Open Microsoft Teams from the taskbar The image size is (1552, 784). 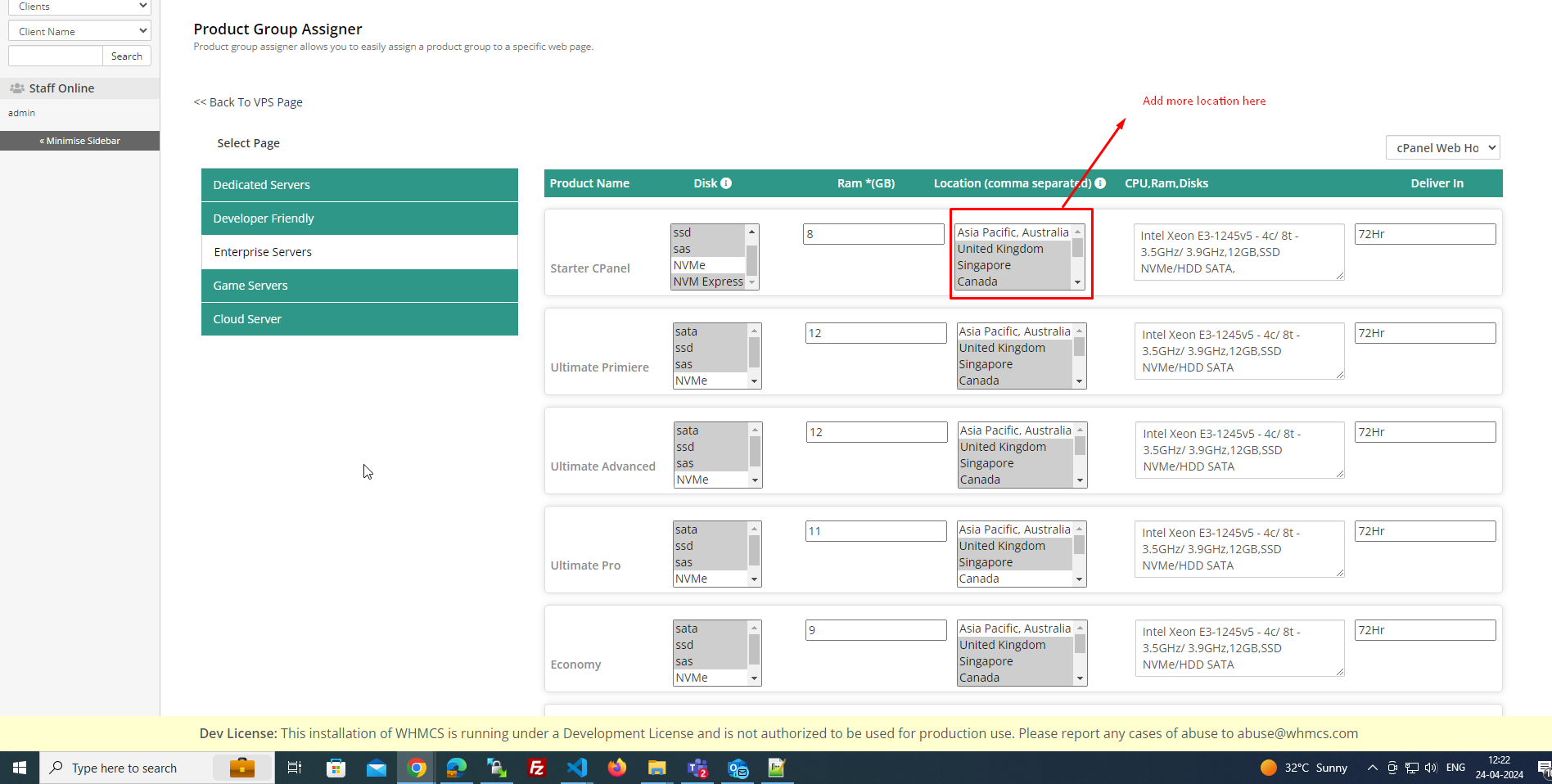click(697, 768)
